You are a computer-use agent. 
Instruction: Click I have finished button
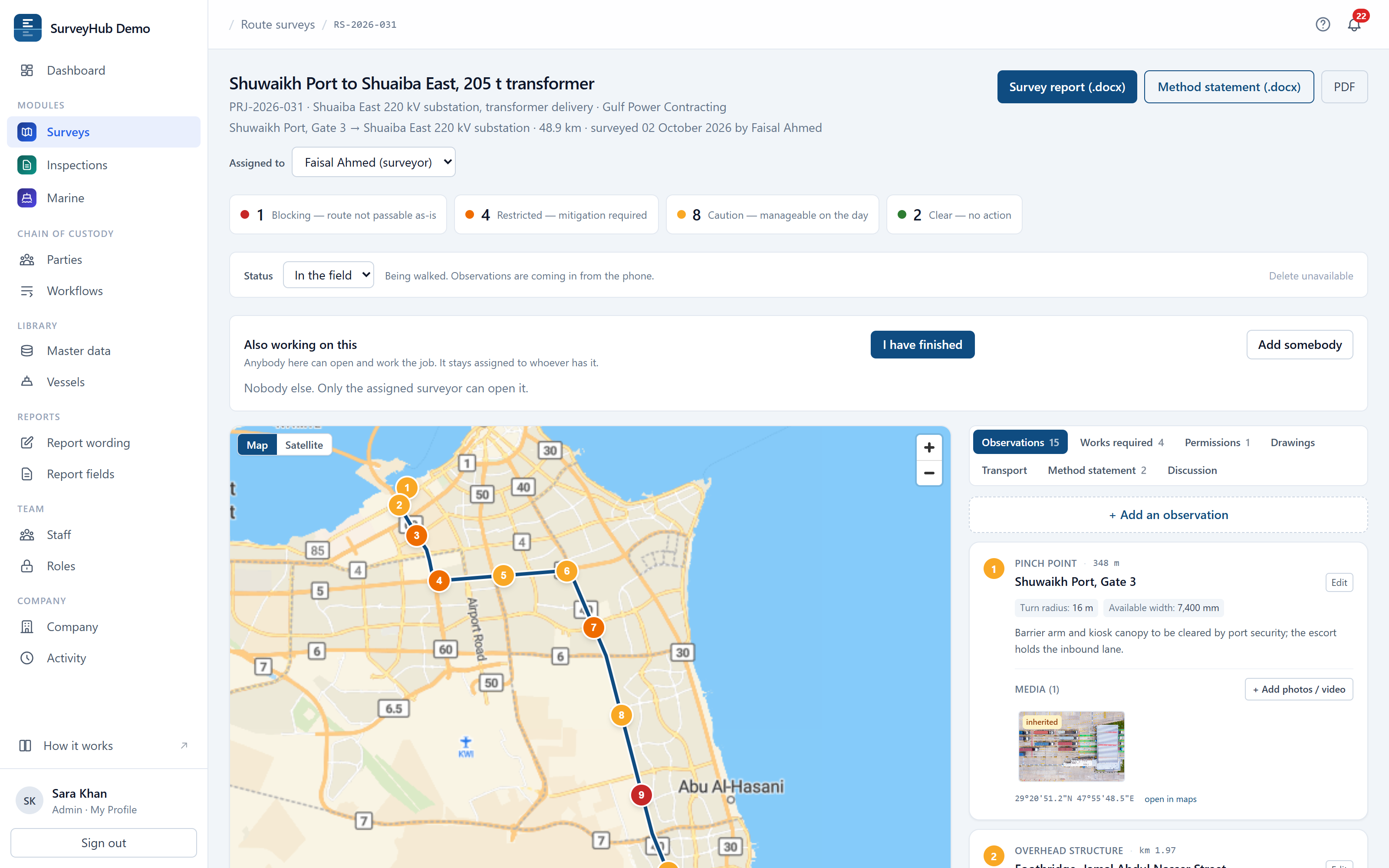pyautogui.click(x=922, y=345)
